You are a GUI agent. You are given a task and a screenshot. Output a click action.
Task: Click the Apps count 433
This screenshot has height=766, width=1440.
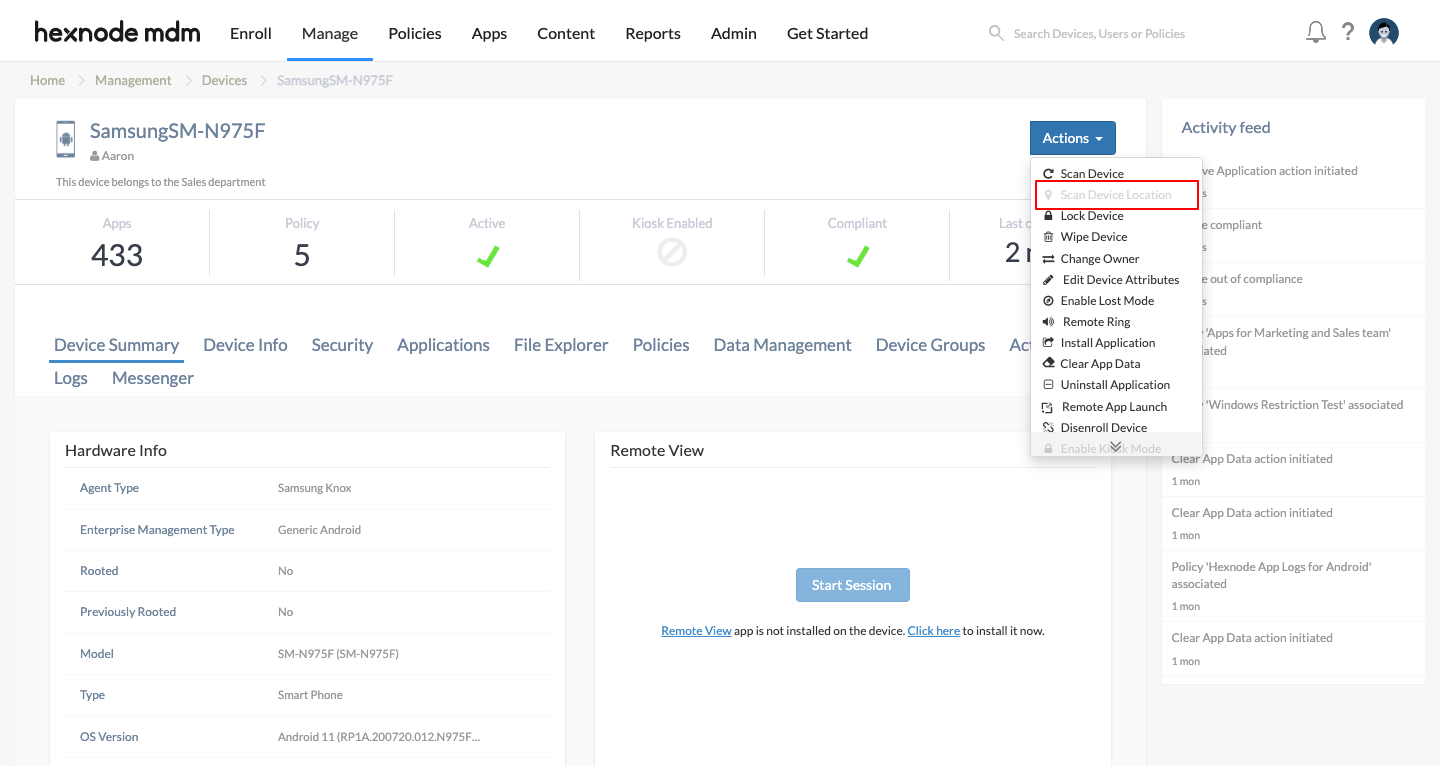[117, 255]
